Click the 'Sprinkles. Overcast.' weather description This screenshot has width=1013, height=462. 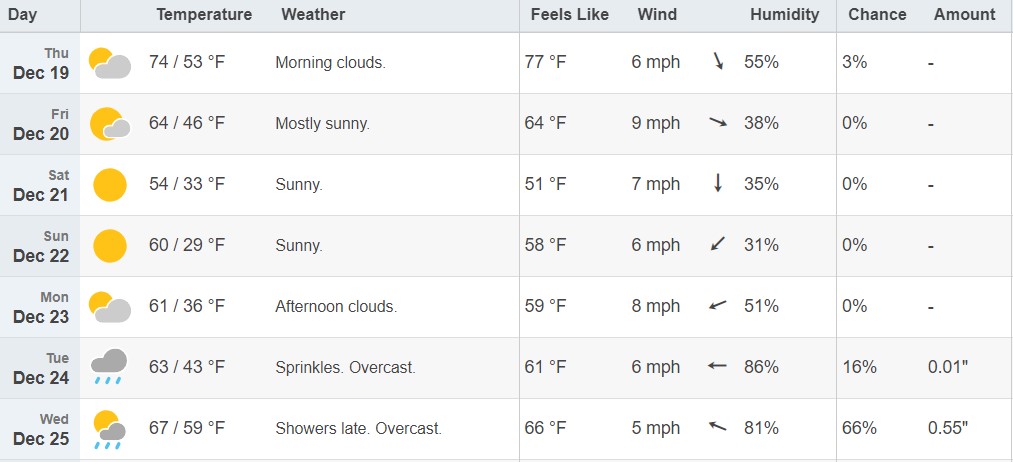(345, 368)
